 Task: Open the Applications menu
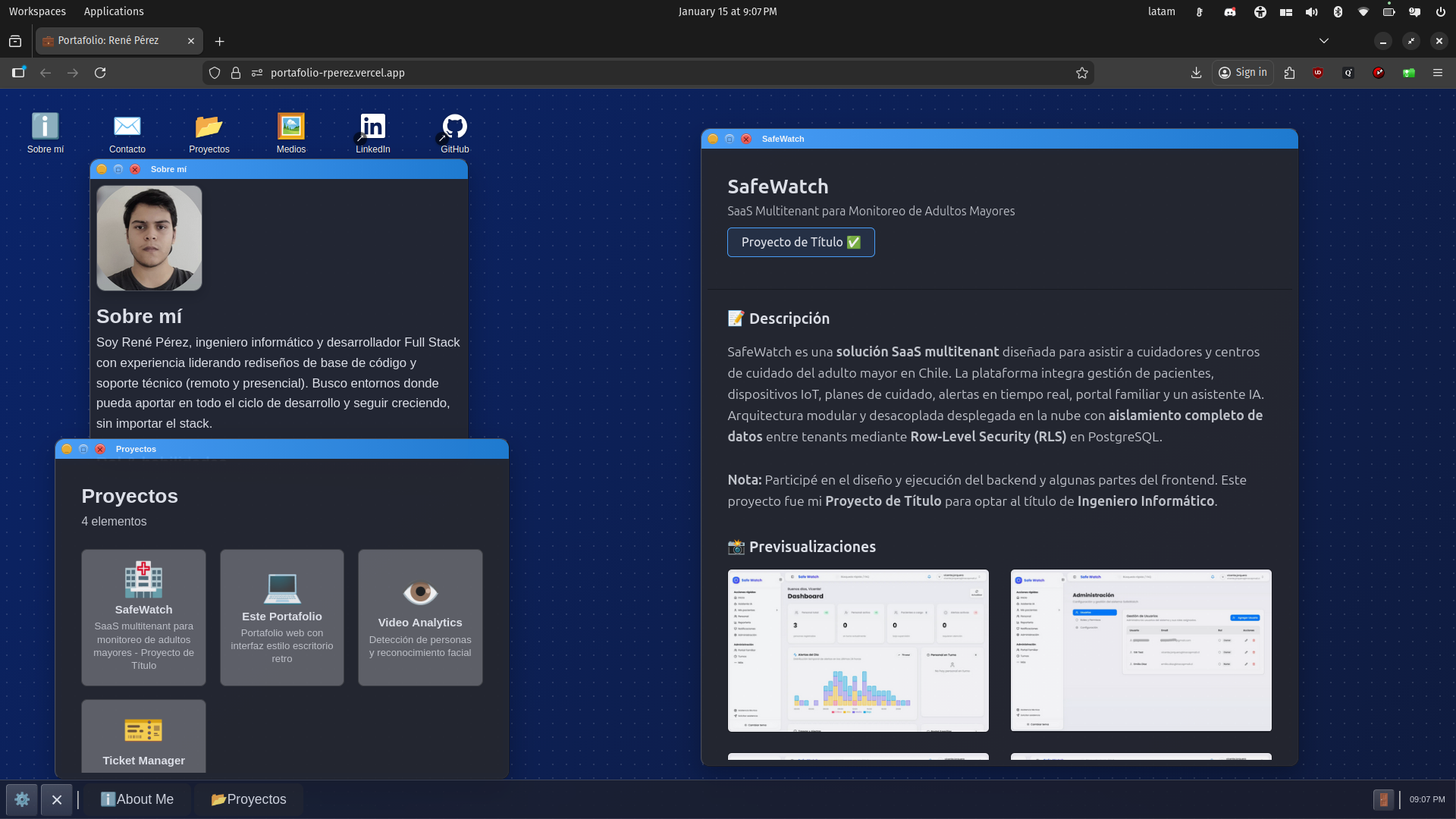[x=113, y=11]
